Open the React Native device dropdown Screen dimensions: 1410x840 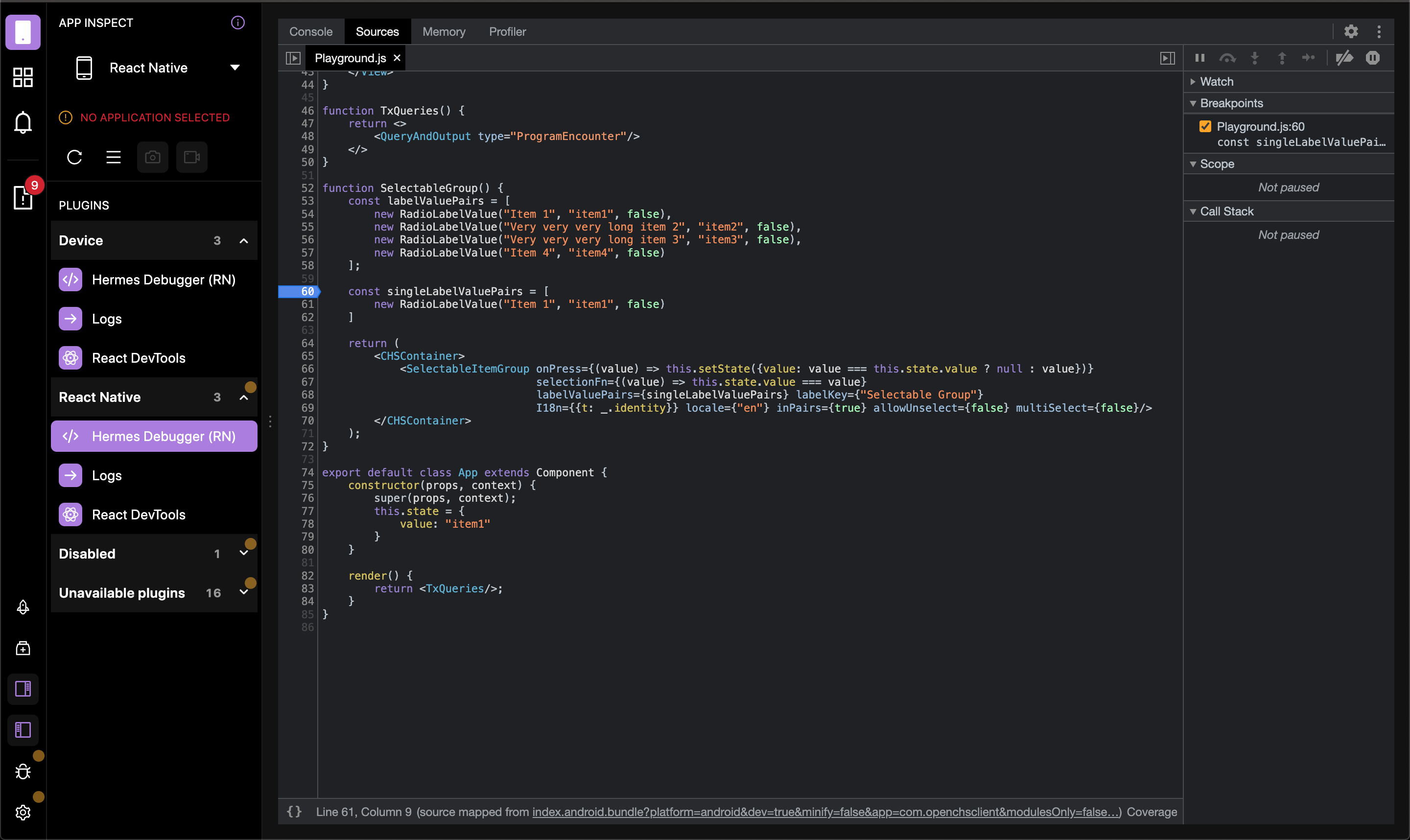(235, 68)
